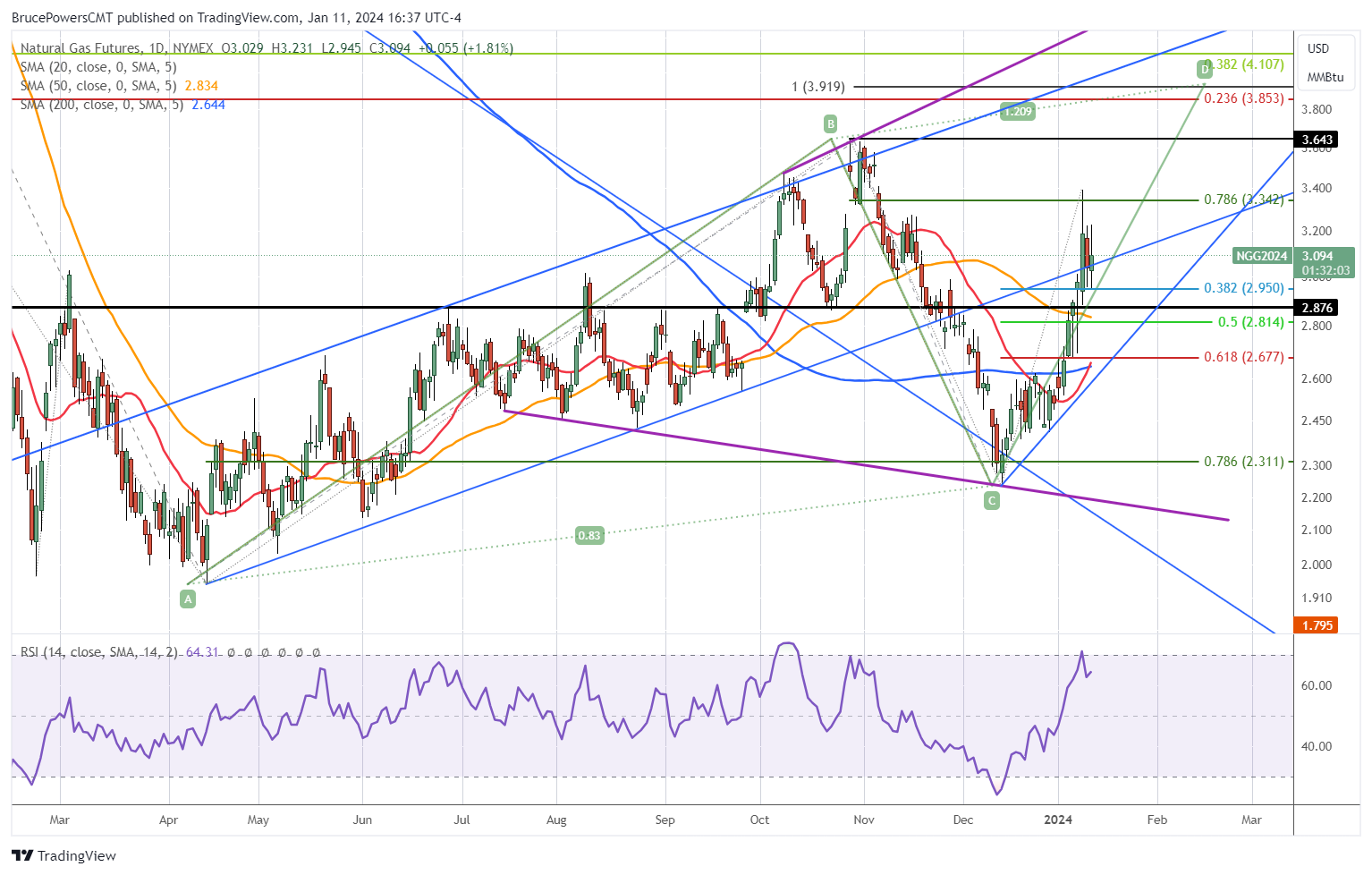Image resolution: width=1372 pixels, height=875 pixels.
Task: Select the pattern point A label
Action: (x=188, y=599)
